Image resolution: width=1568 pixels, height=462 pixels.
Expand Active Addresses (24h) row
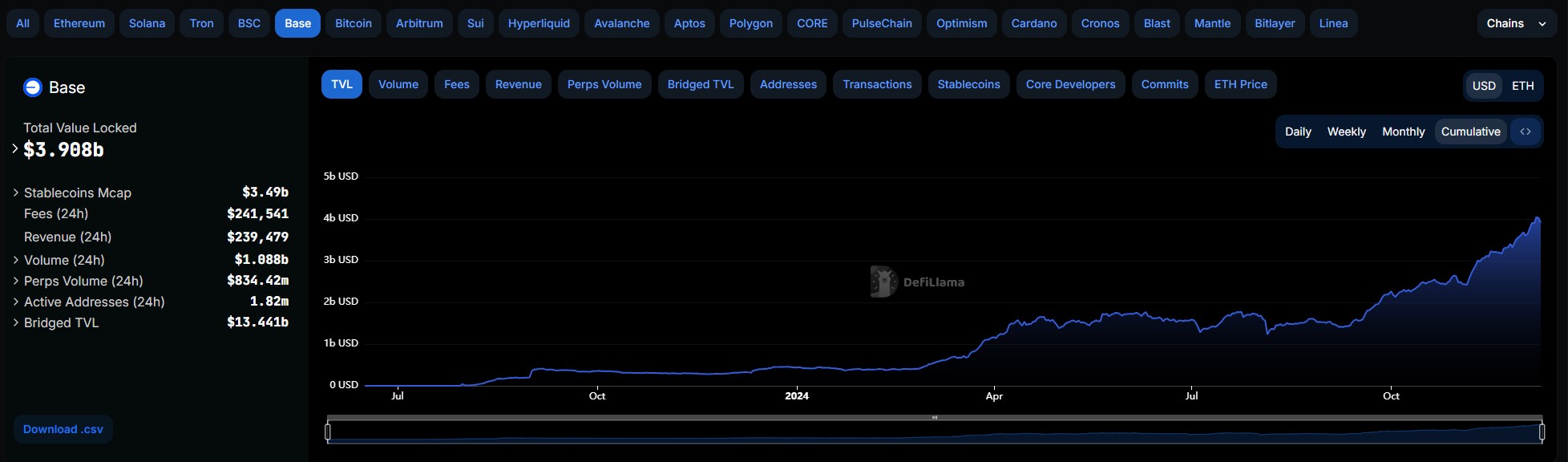[16, 302]
